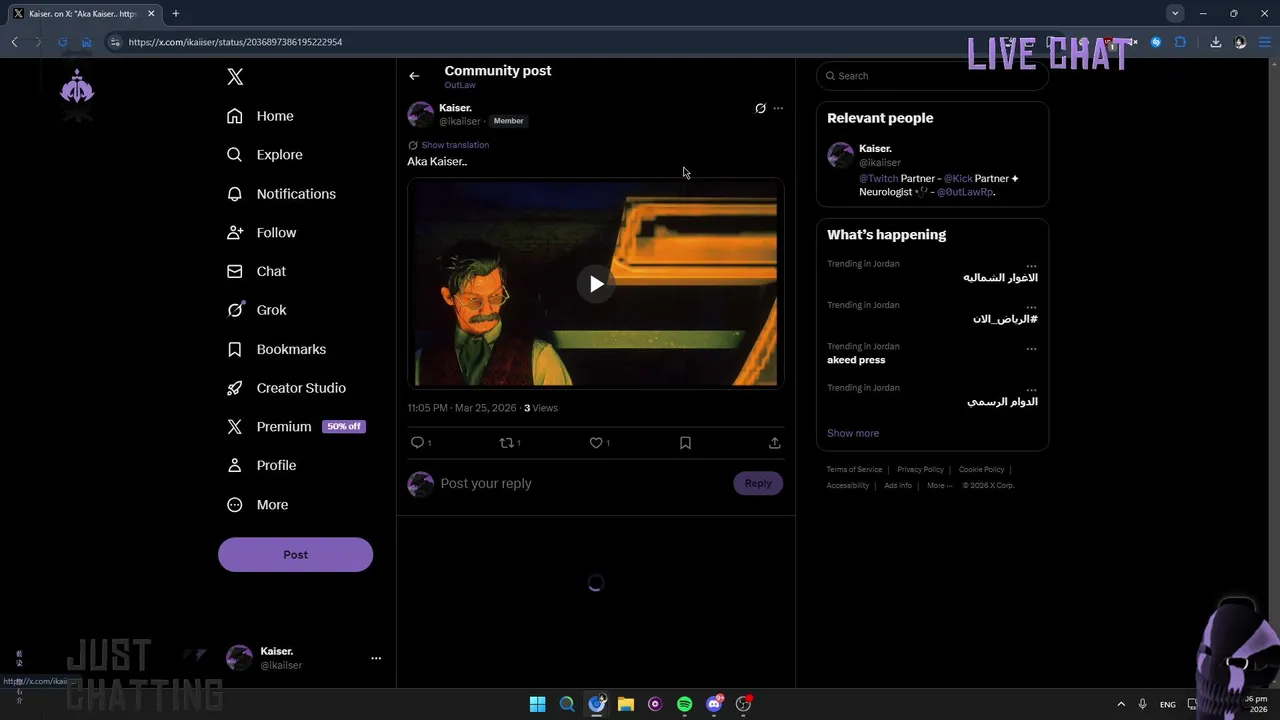Bookmark the post
Screen dimensions: 1280x720
tap(685, 443)
